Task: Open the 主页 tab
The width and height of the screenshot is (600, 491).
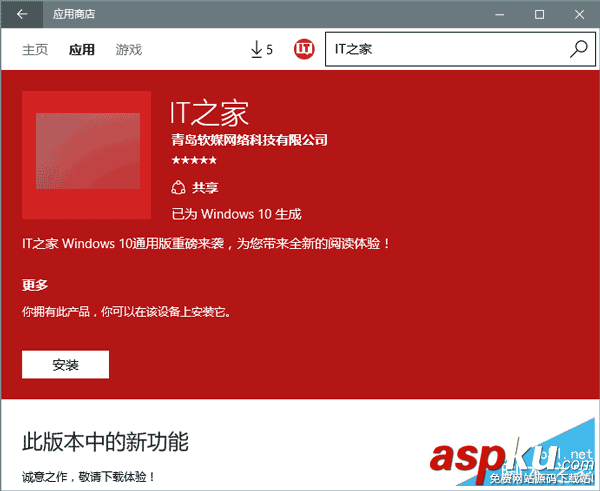Action: (x=35, y=50)
